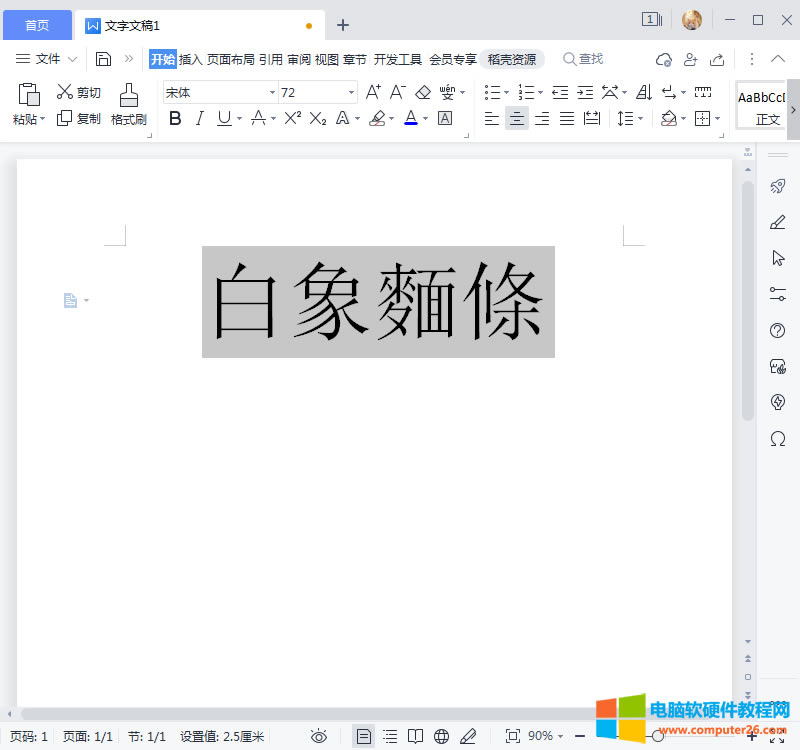Image resolution: width=800 pixels, height=750 pixels.
Task: Open the rocket icon in right sidebar
Action: click(778, 186)
